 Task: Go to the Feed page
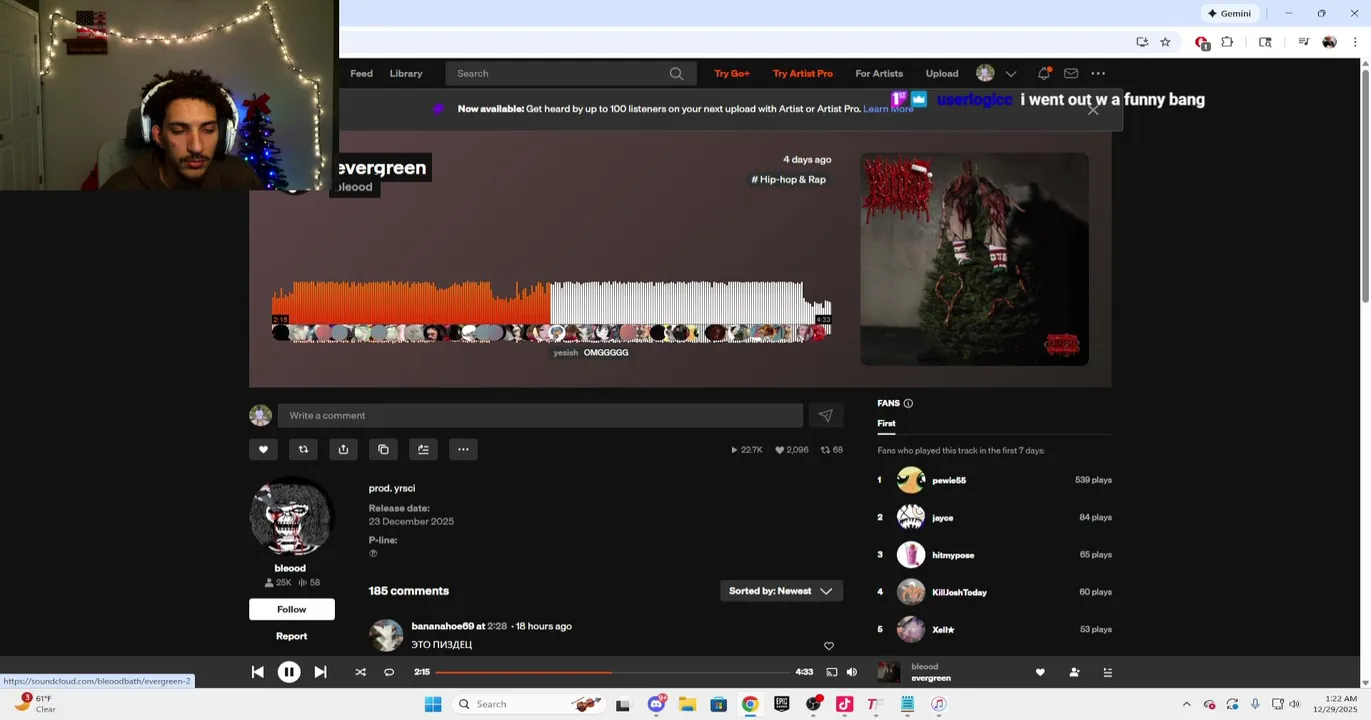361,73
